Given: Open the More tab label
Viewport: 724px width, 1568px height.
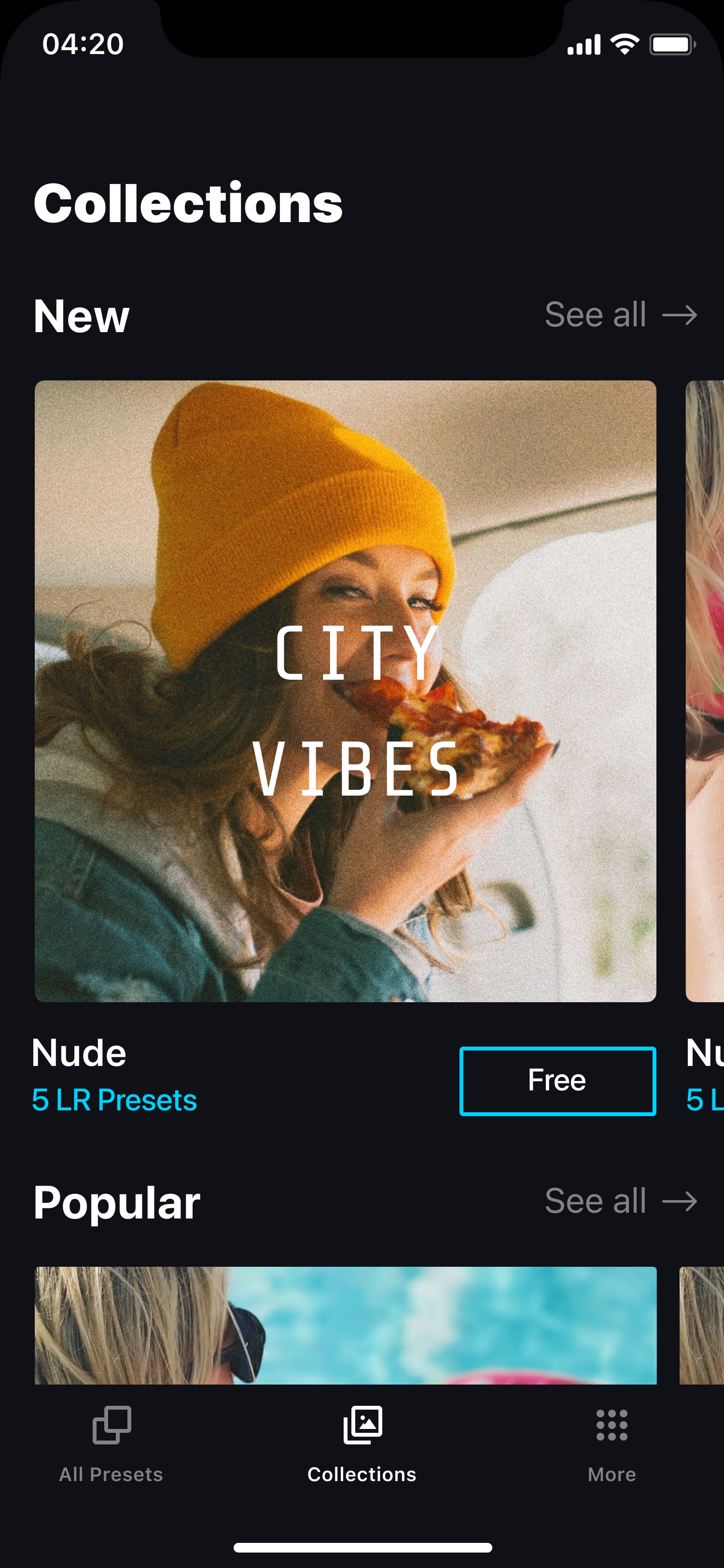Looking at the screenshot, I should pos(612,1474).
